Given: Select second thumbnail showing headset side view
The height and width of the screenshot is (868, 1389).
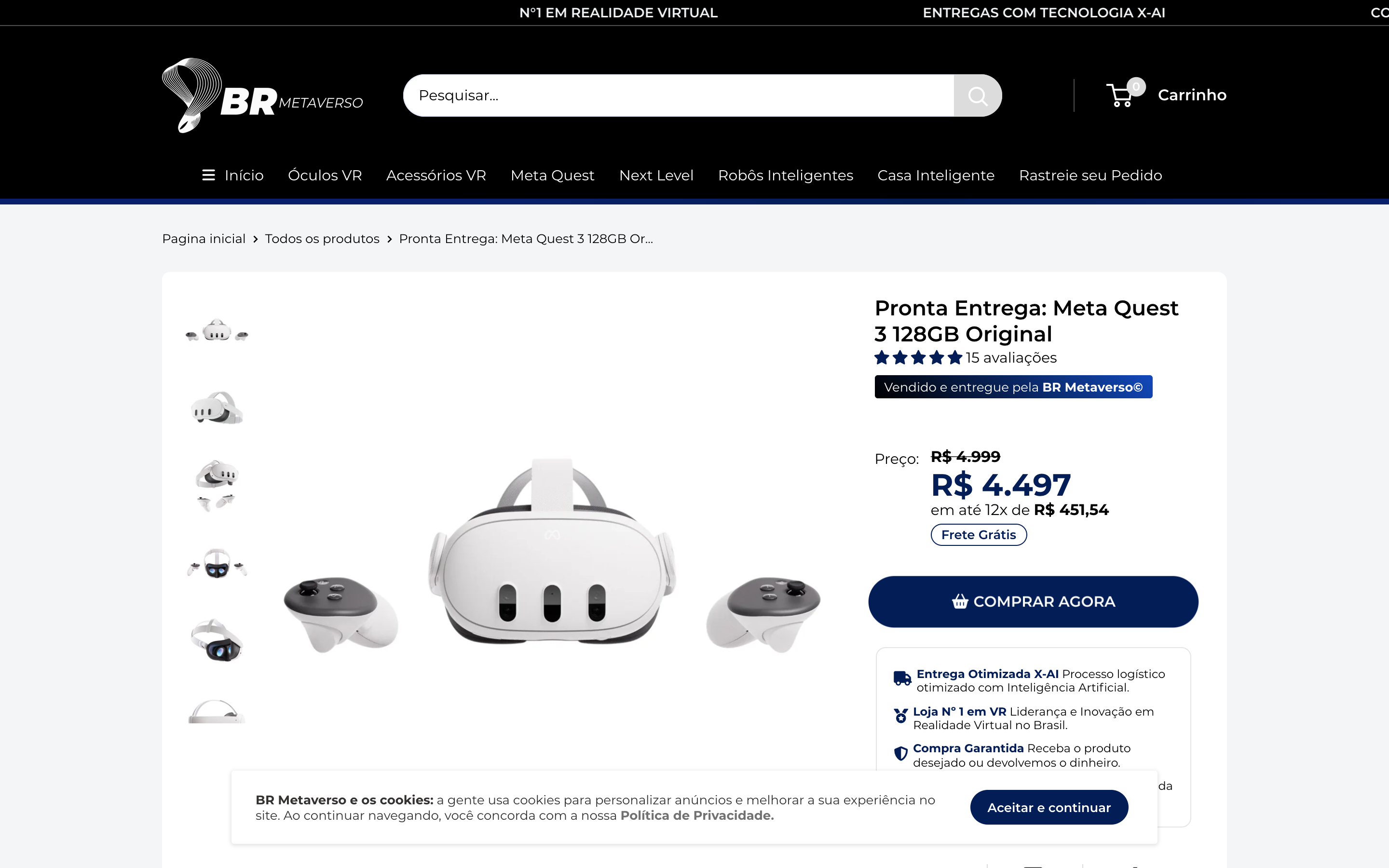Looking at the screenshot, I should tap(217, 407).
